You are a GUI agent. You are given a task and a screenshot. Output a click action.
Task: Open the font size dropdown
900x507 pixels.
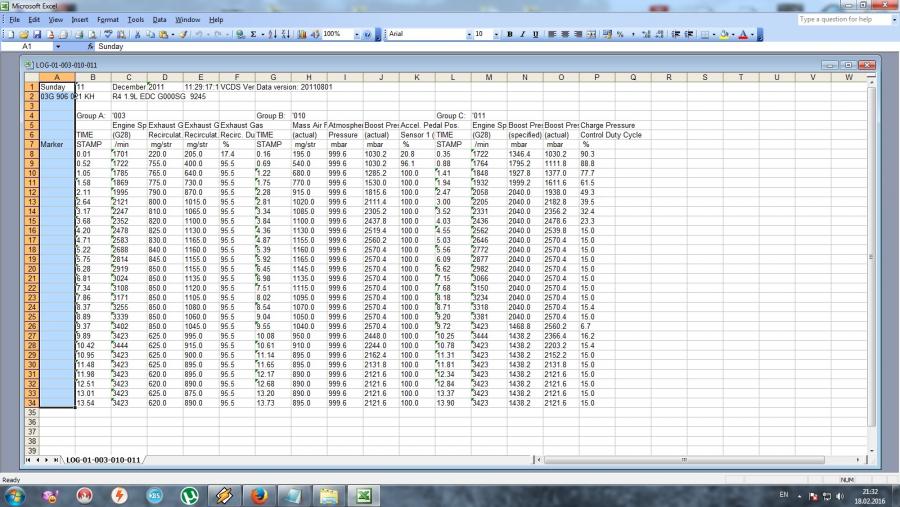click(495, 34)
